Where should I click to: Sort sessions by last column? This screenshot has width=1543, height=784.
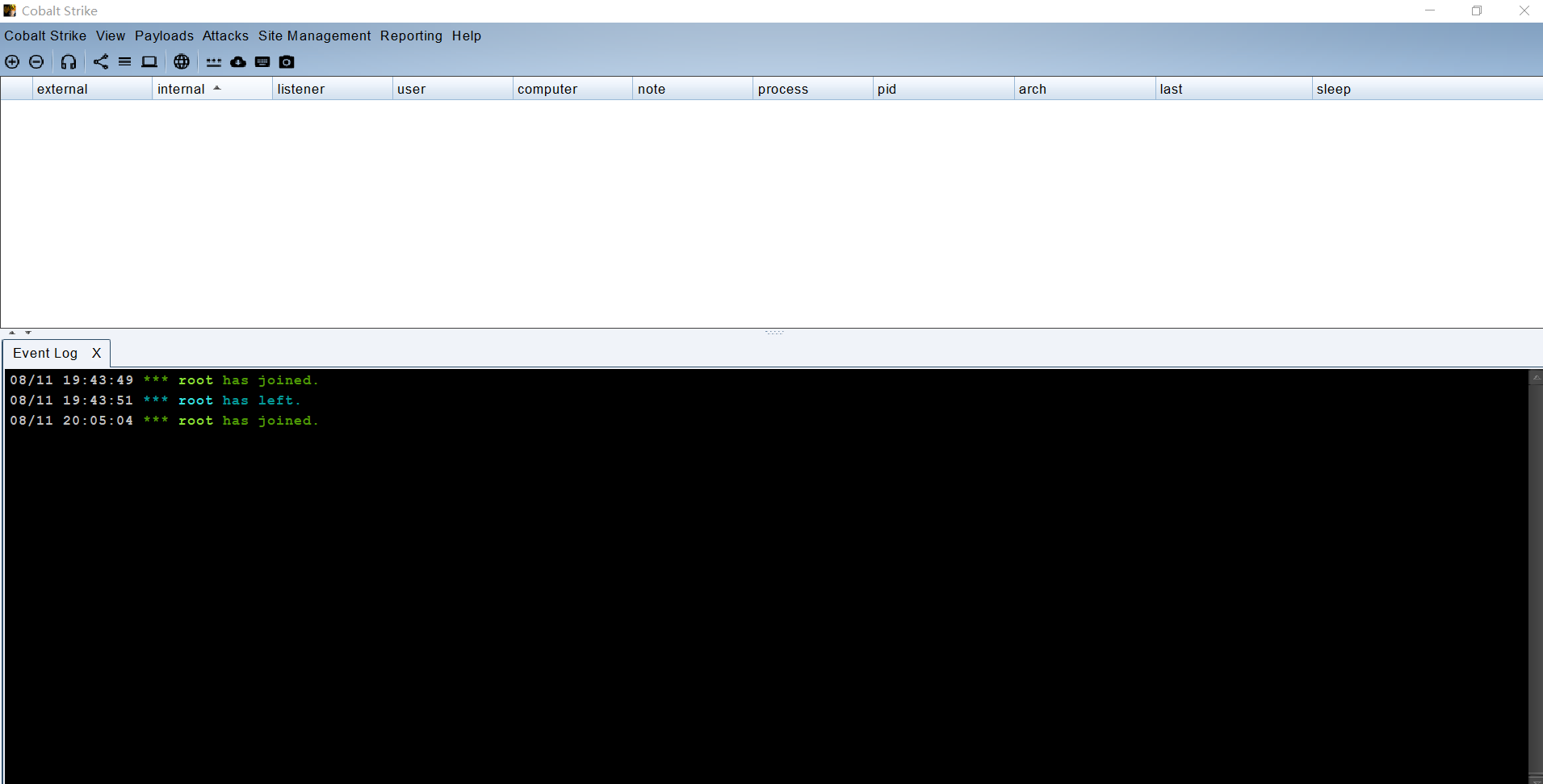tap(1234, 89)
